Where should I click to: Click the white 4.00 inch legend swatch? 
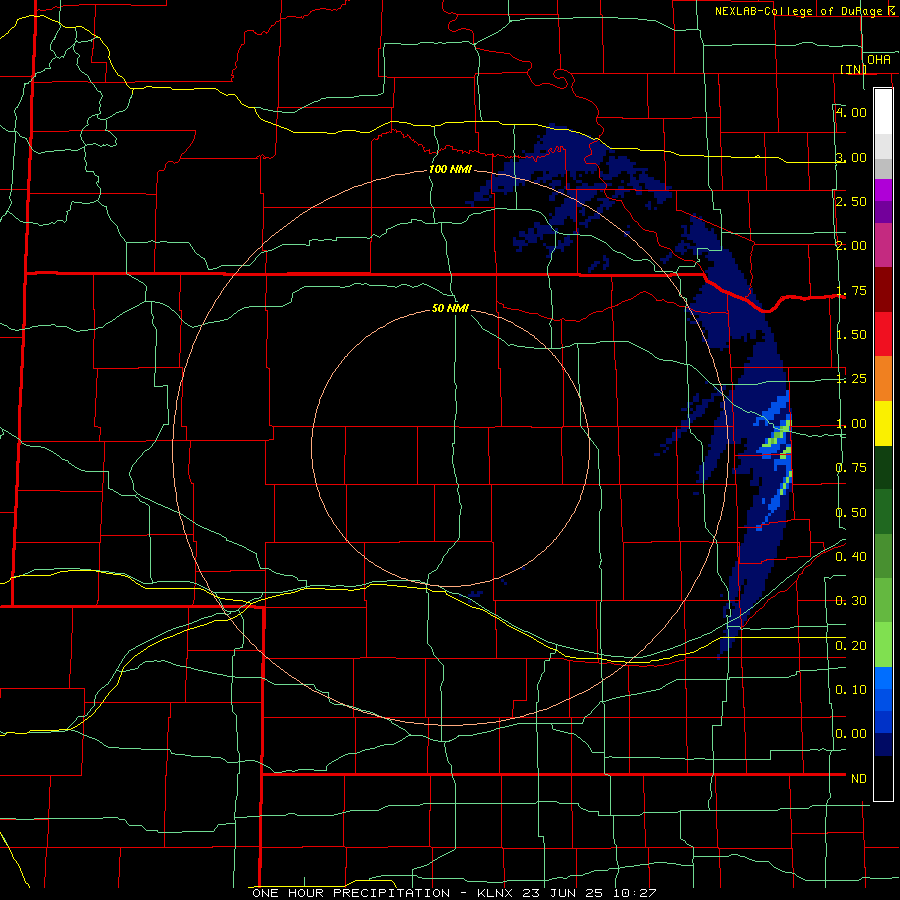pyautogui.click(x=883, y=112)
